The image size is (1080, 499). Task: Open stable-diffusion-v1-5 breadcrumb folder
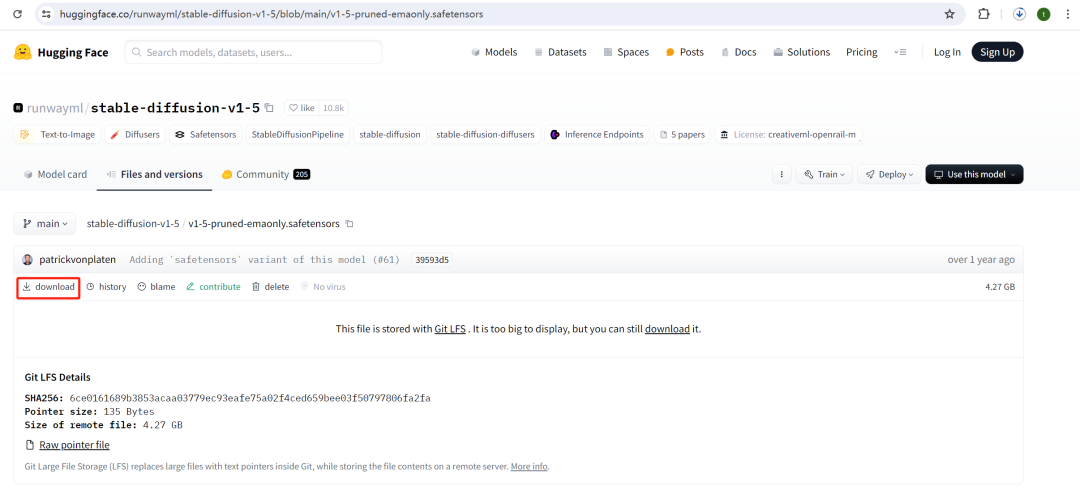(133, 223)
